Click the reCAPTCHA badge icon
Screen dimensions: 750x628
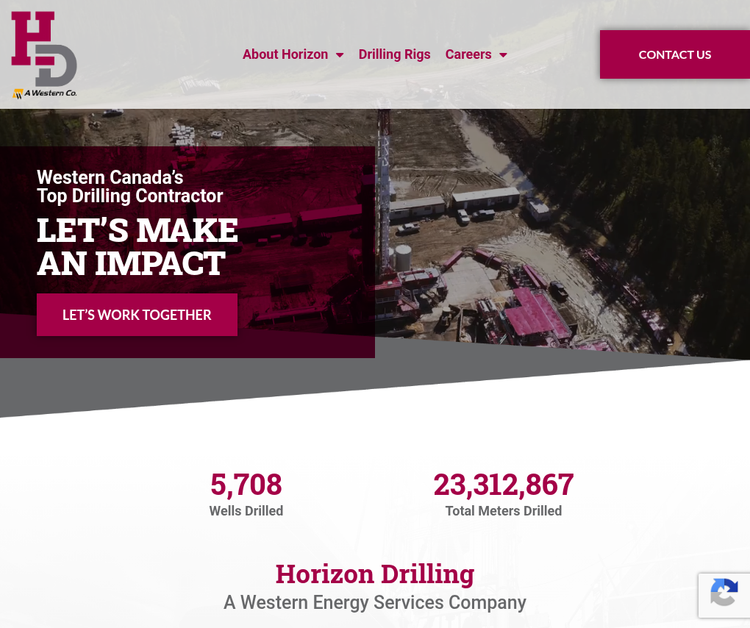tap(724, 593)
